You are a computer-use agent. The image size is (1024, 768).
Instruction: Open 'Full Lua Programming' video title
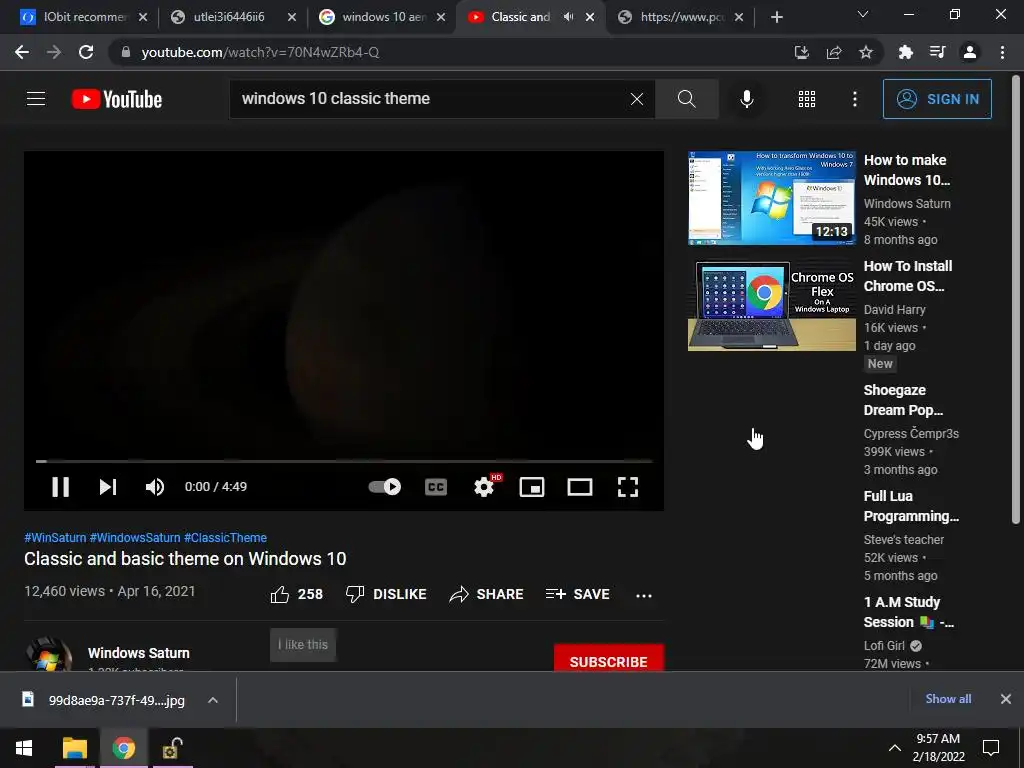click(x=911, y=506)
